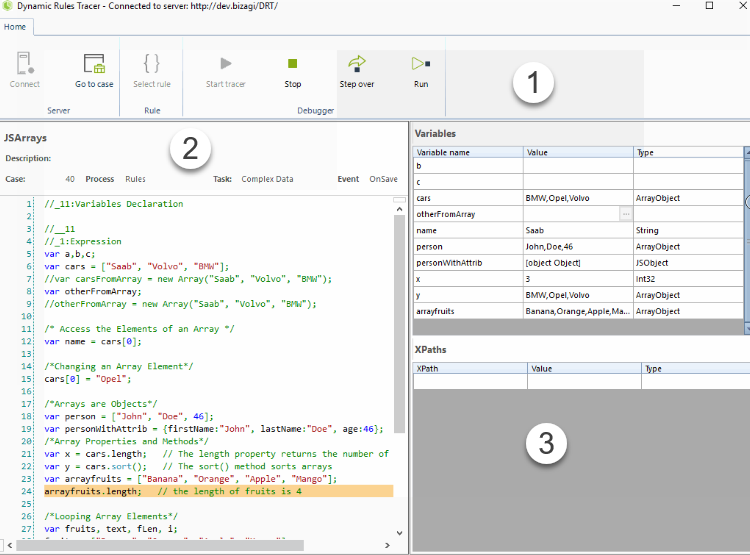Click the 'Int32' type cell
Image resolution: width=750 pixels, height=555 pixels.
688,279
